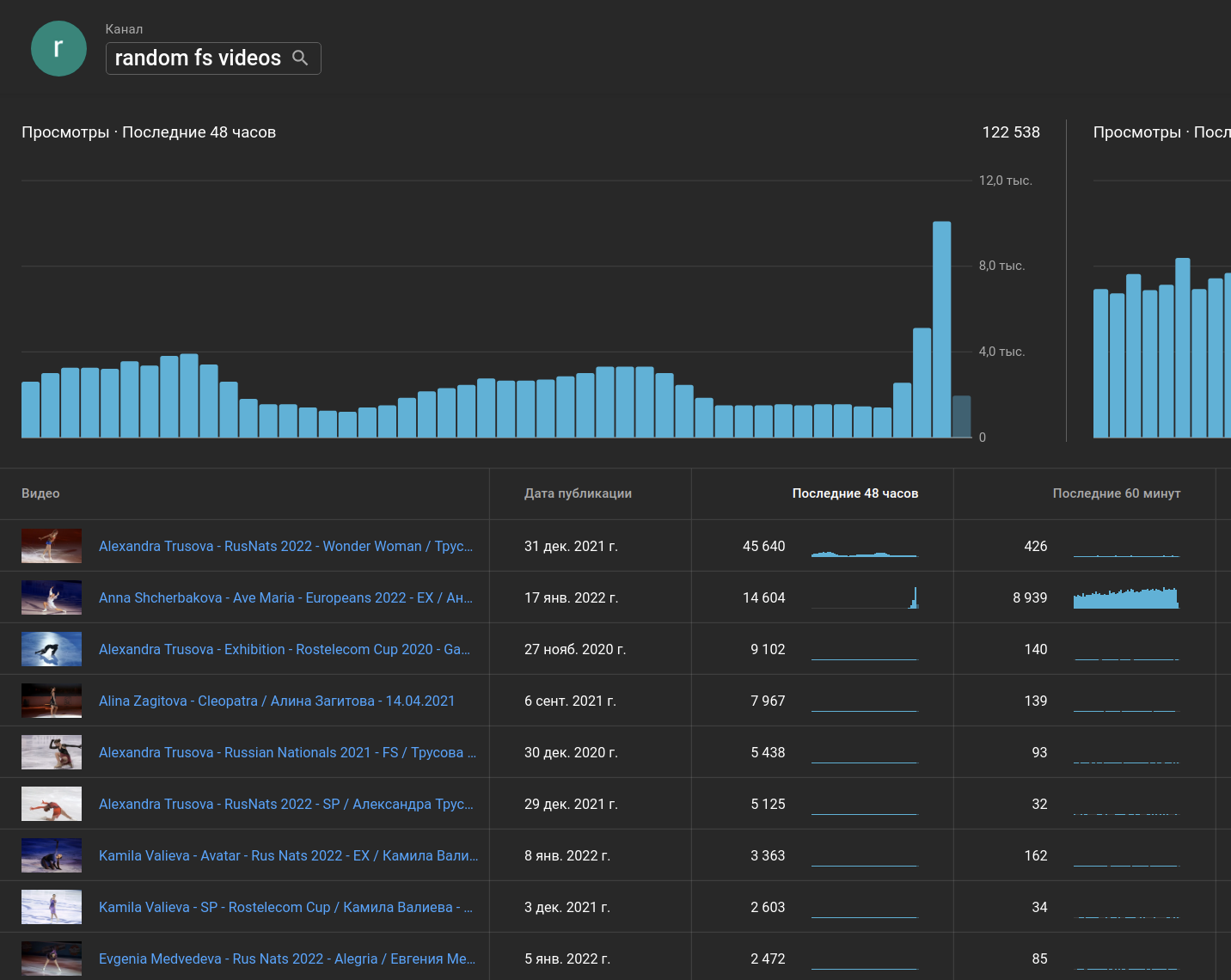
Task: Open Kamila Valieva Avatar video link
Action: (288, 855)
